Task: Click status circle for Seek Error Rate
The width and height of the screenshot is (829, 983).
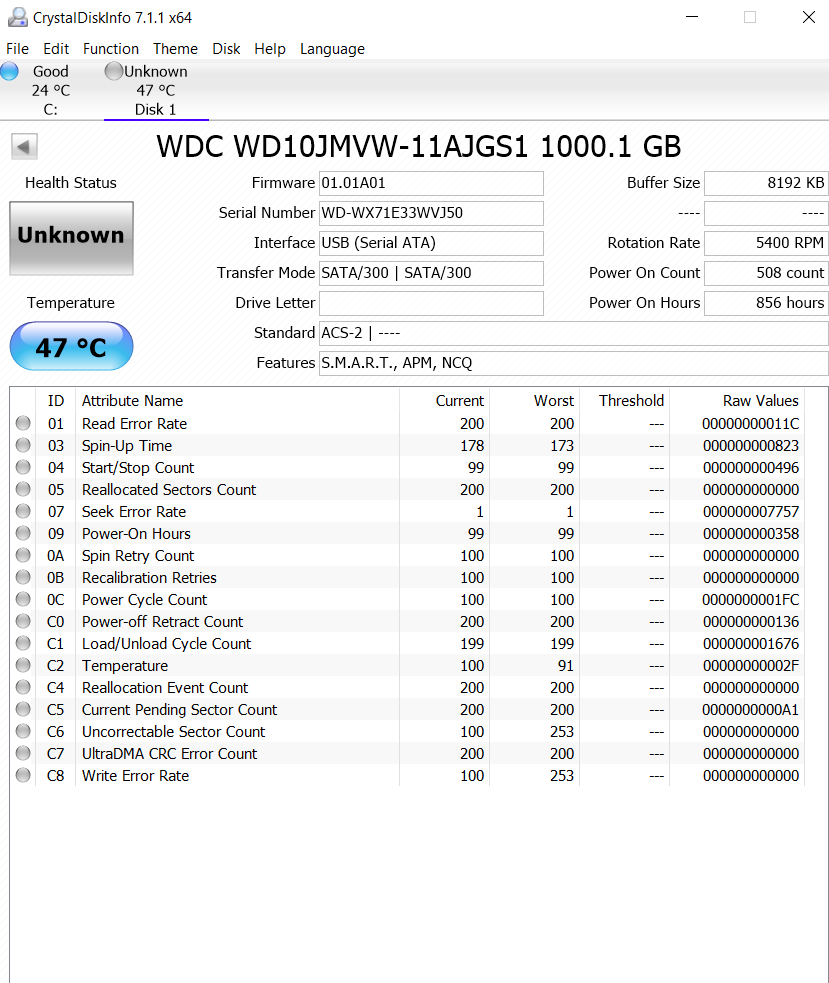Action: [23, 511]
